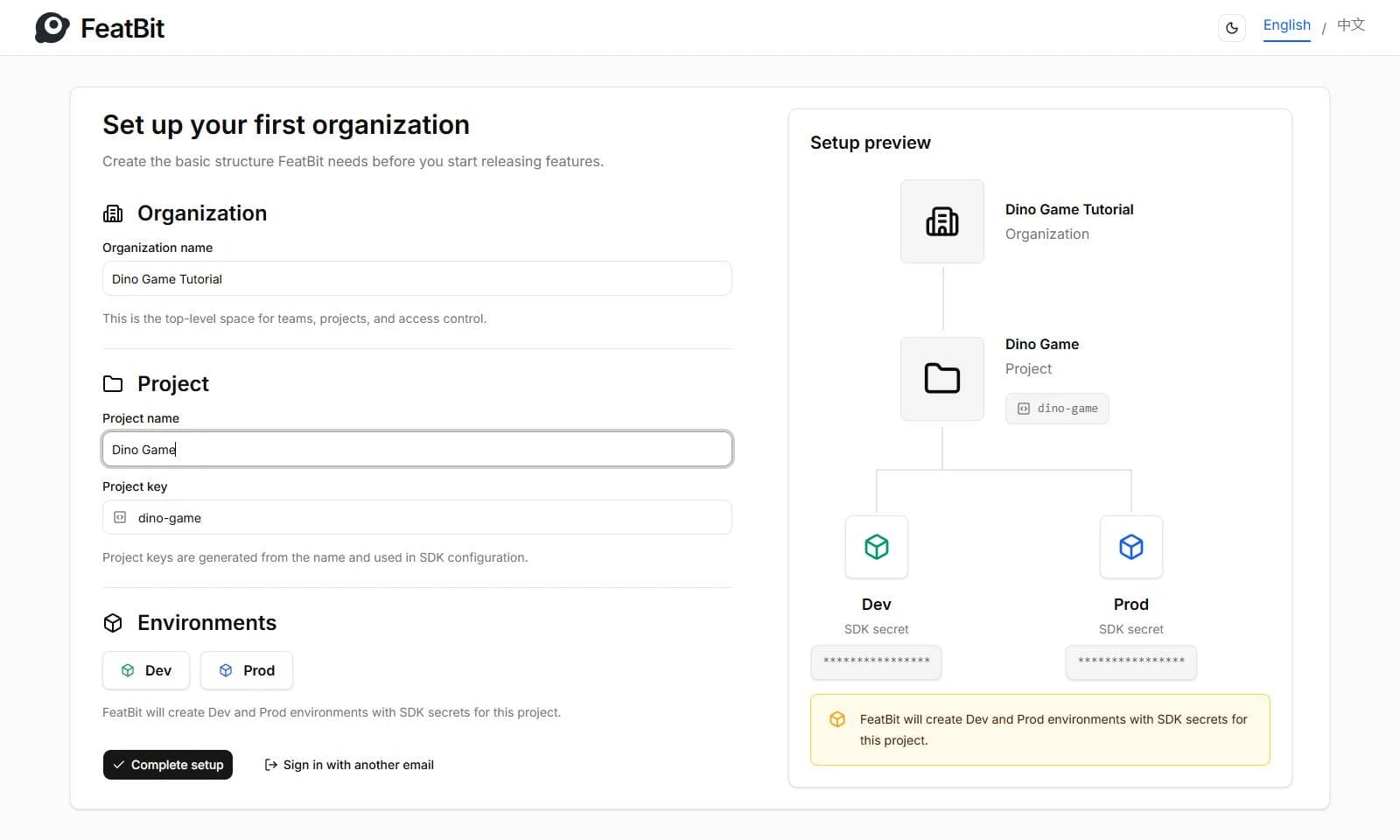The height and width of the screenshot is (840, 1400).
Task: Click the FeatBit logo icon
Action: point(52,28)
